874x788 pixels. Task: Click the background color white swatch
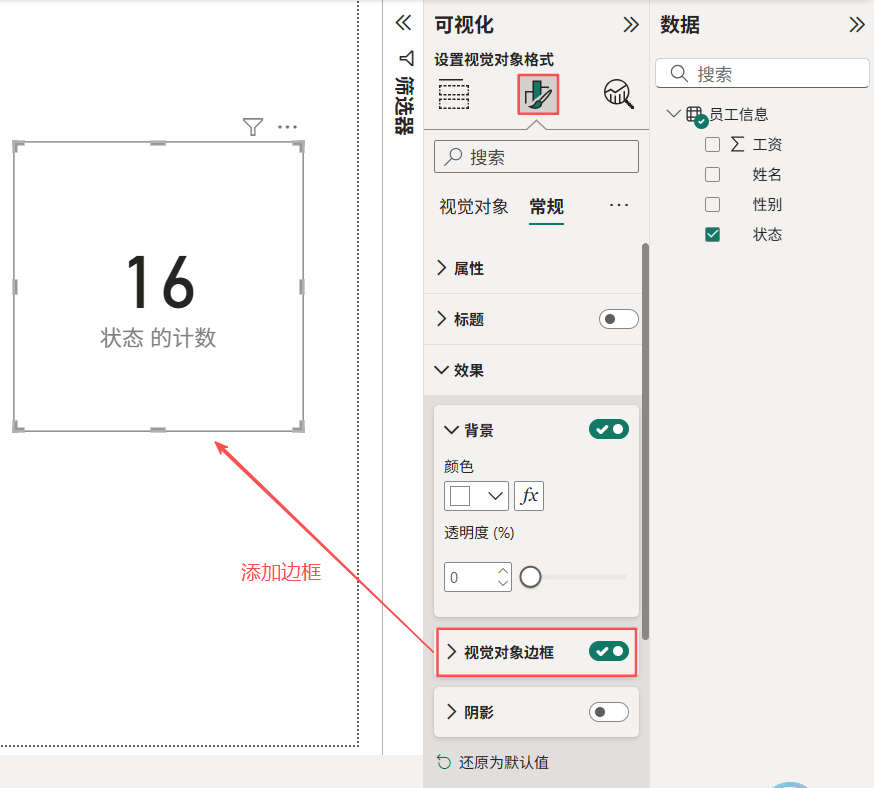click(460, 495)
